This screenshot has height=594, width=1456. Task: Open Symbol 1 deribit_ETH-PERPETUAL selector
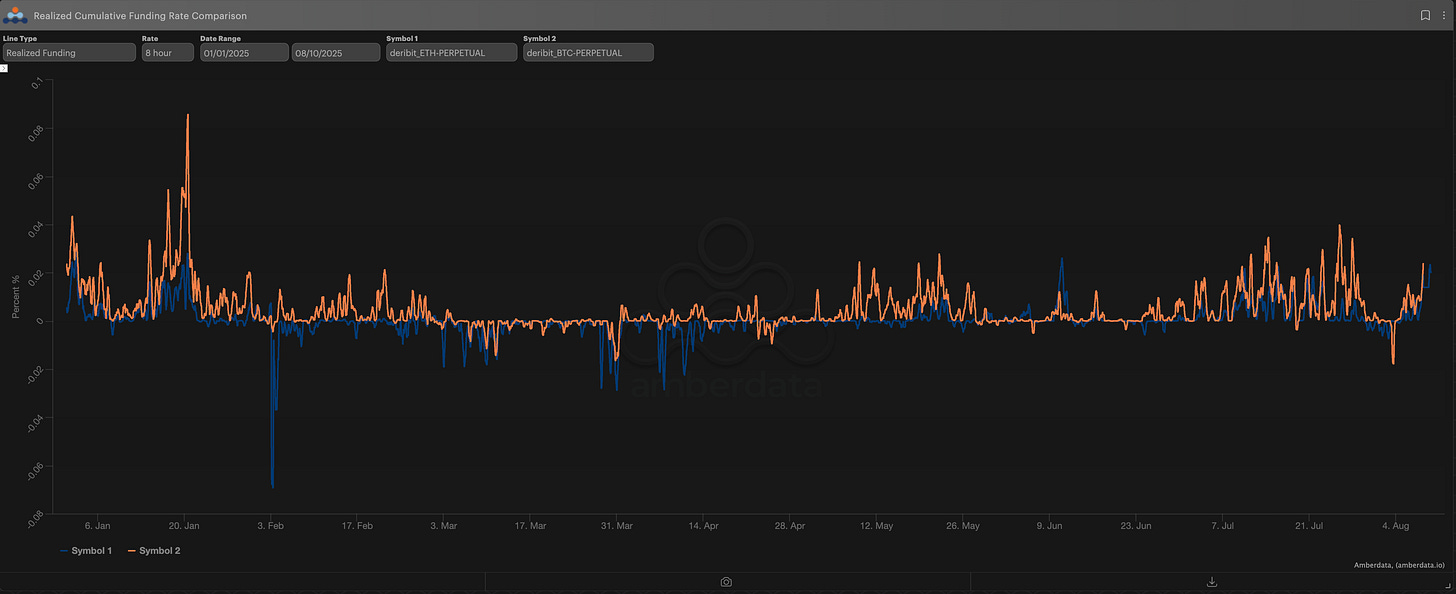(x=452, y=53)
